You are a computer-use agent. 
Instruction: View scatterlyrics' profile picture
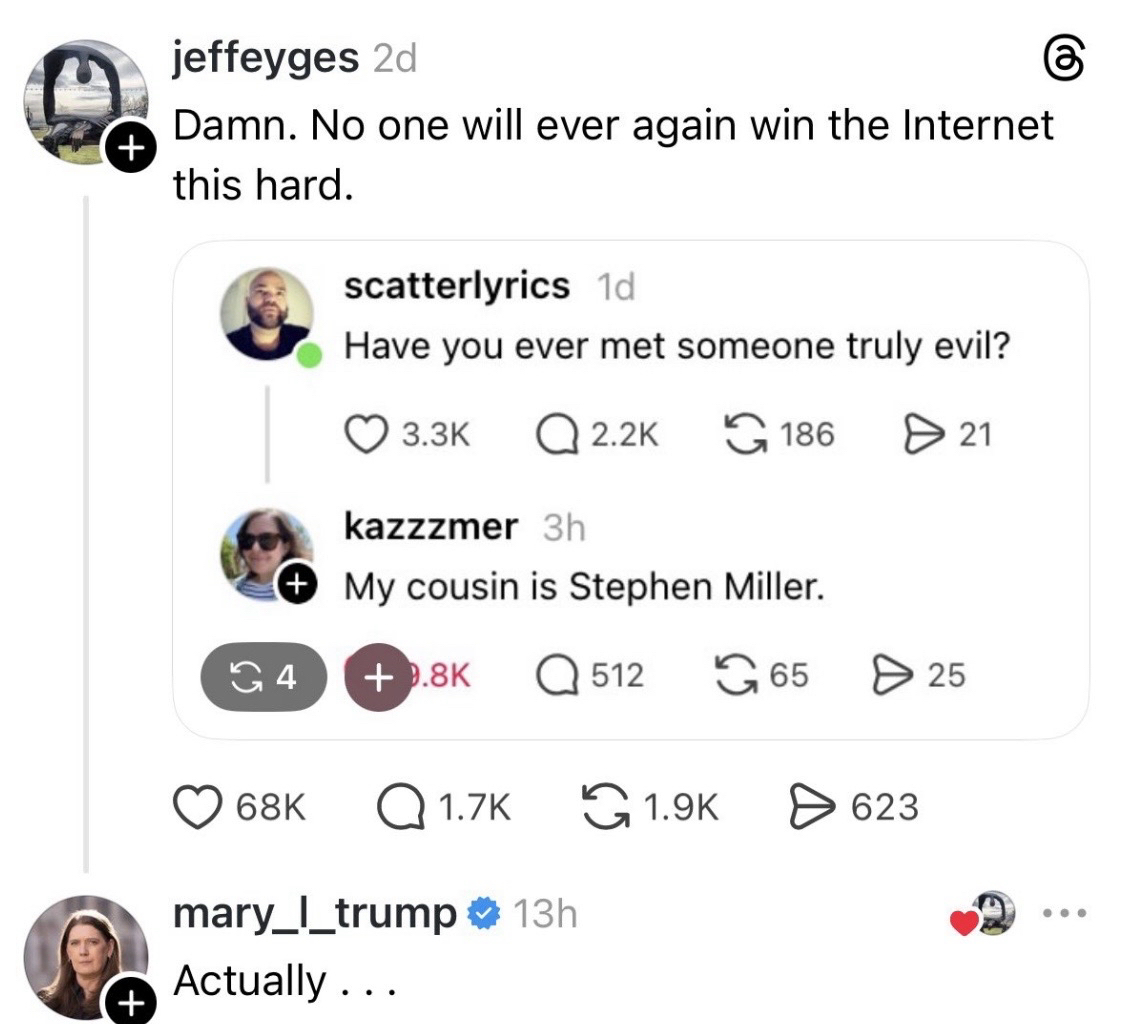[266, 313]
